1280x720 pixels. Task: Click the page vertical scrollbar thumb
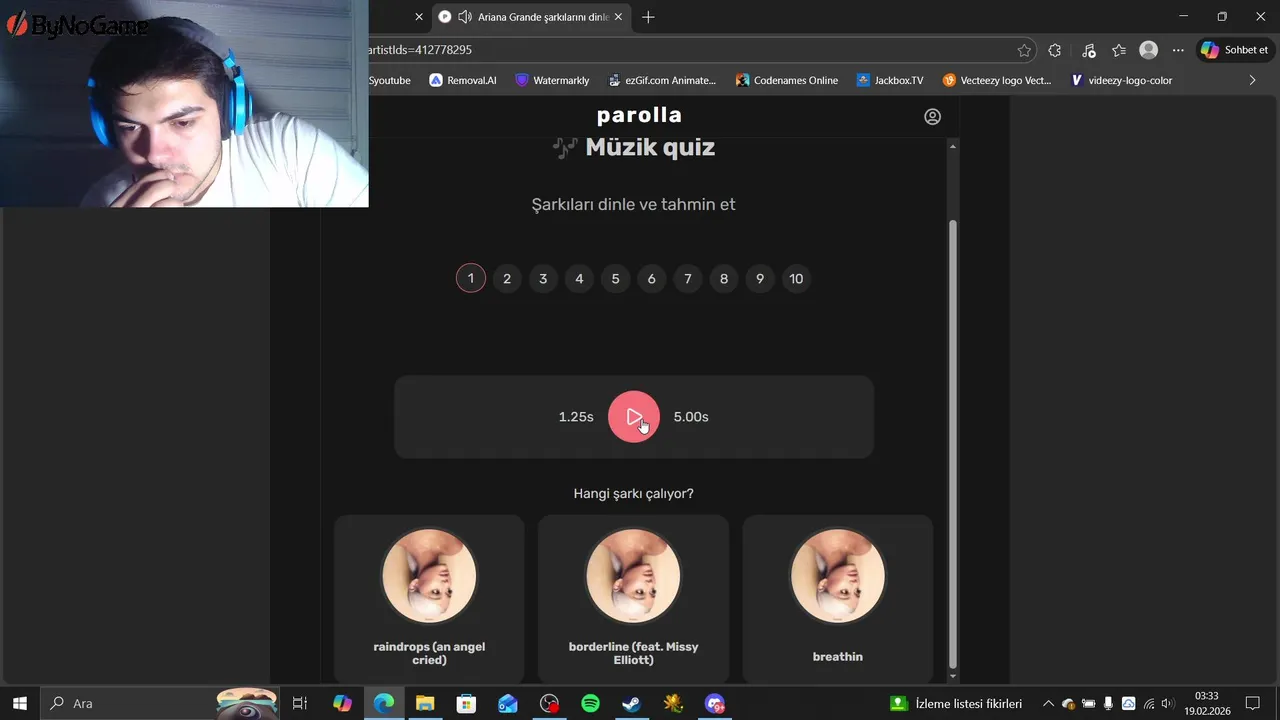[952, 443]
